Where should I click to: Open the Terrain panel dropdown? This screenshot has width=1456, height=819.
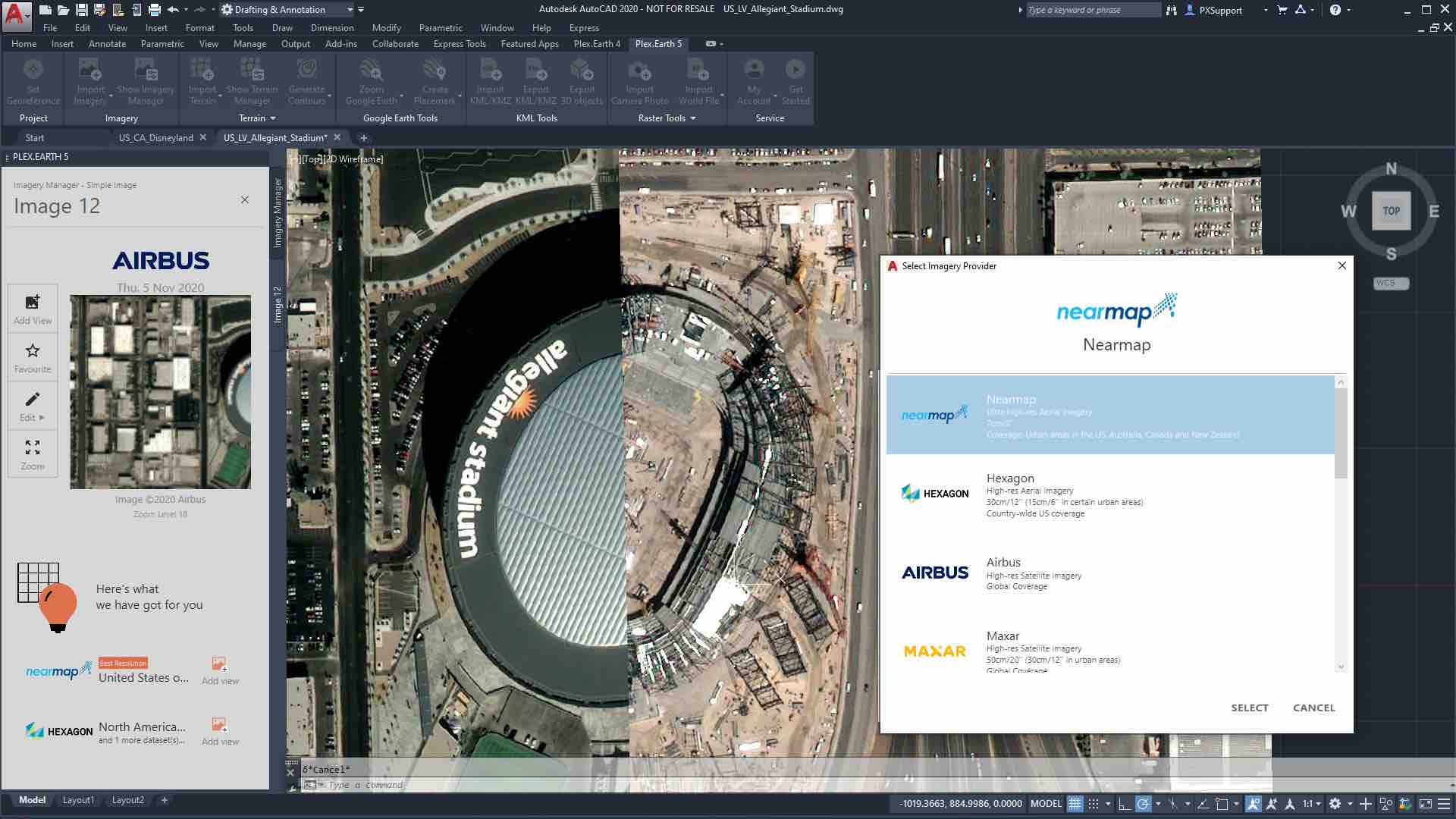coord(274,118)
